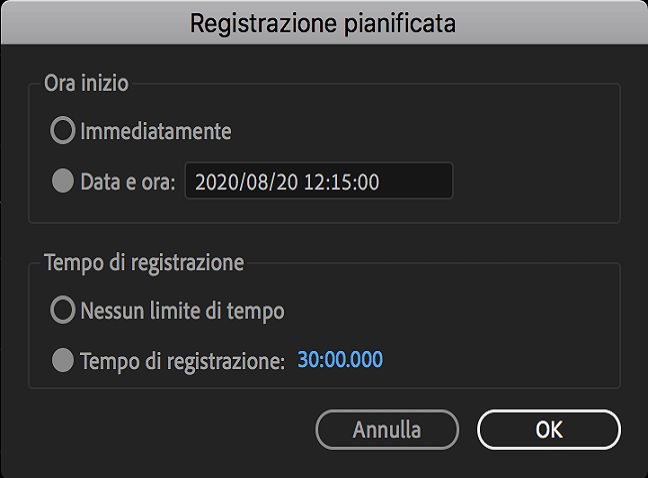Click the Nessun limite di tempo label
This screenshot has width=648, height=478.
(182, 311)
